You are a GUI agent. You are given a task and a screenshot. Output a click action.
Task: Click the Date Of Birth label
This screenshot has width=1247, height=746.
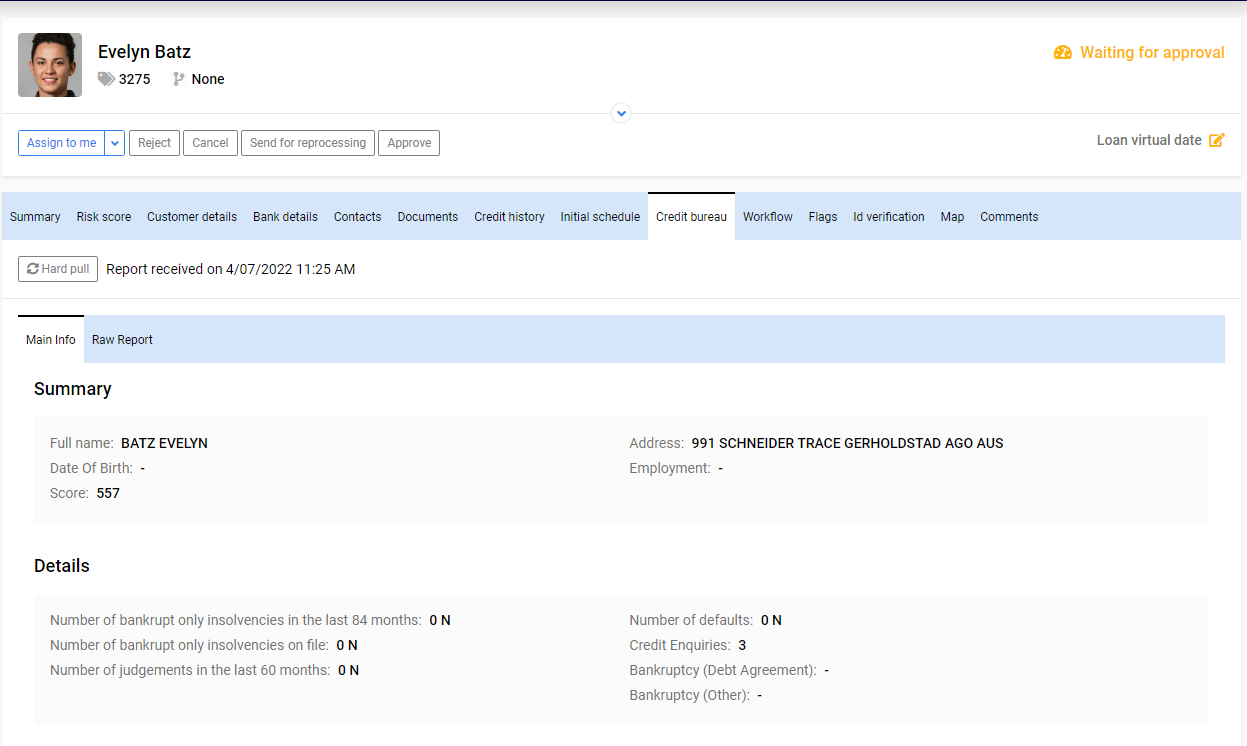(91, 468)
